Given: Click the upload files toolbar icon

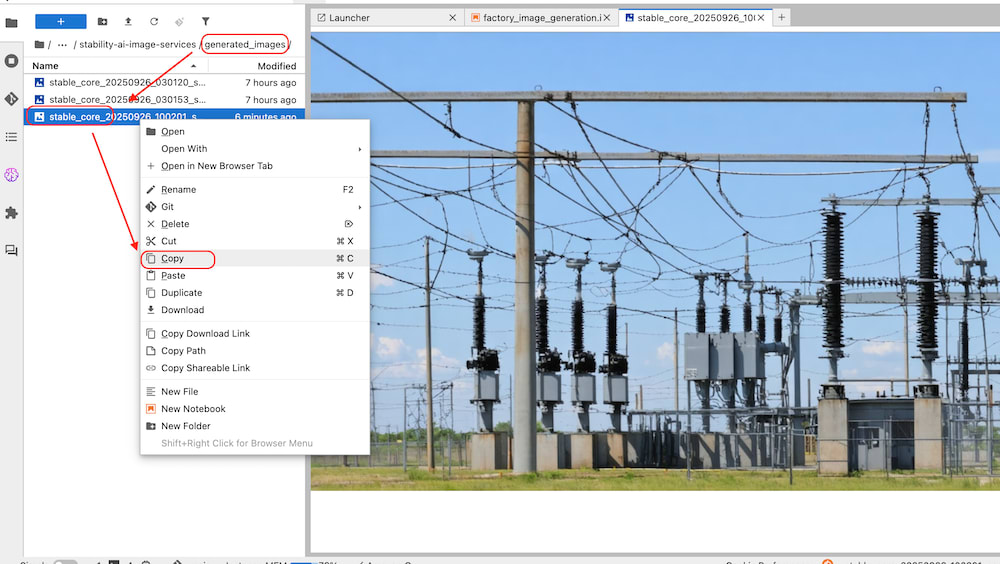Looking at the screenshot, I should pos(128,22).
